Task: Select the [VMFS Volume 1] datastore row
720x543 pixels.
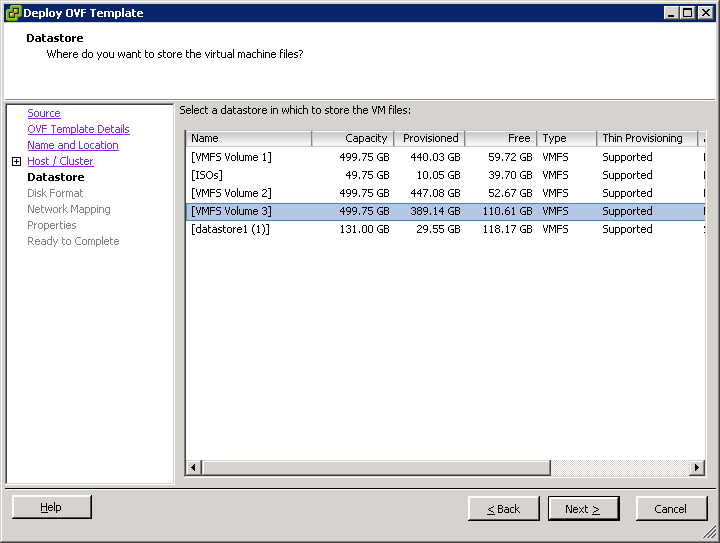Action: point(445,157)
